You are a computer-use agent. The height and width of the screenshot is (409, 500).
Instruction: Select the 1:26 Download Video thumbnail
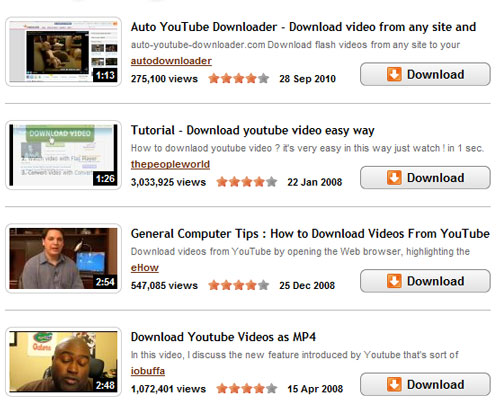(x=63, y=155)
